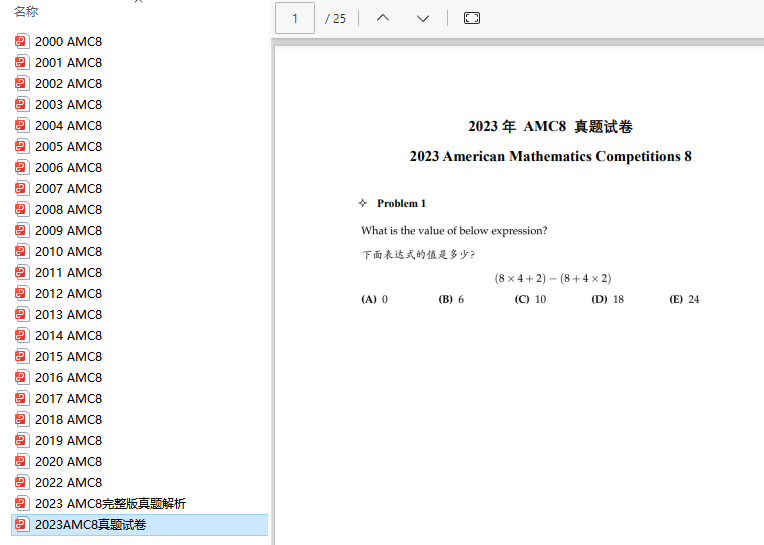Viewport: 764px width, 545px height.
Task: Click the PDF icon beside 2003 AMC8
Action: coord(21,104)
